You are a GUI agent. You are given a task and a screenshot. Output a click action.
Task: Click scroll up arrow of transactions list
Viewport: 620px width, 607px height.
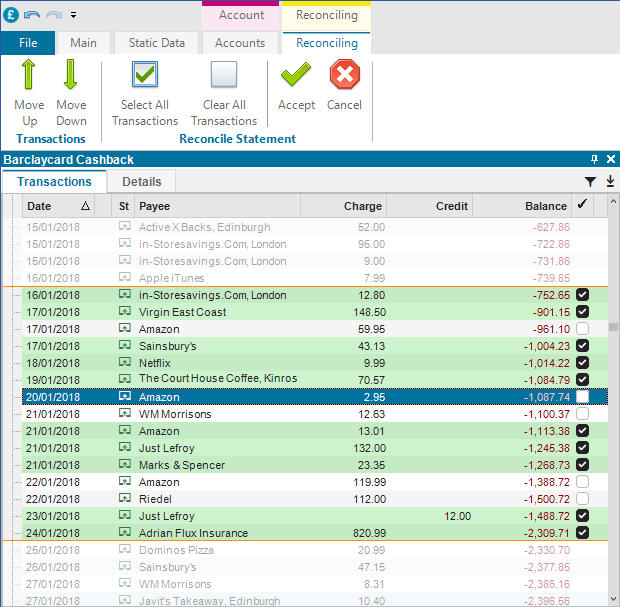tap(613, 201)
